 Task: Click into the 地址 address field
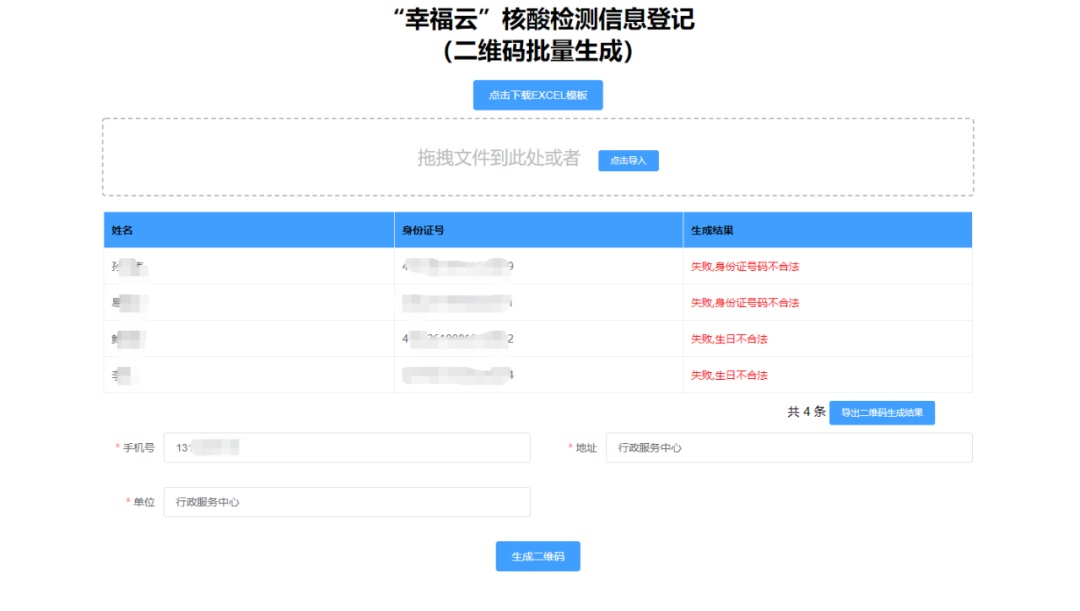788,448
